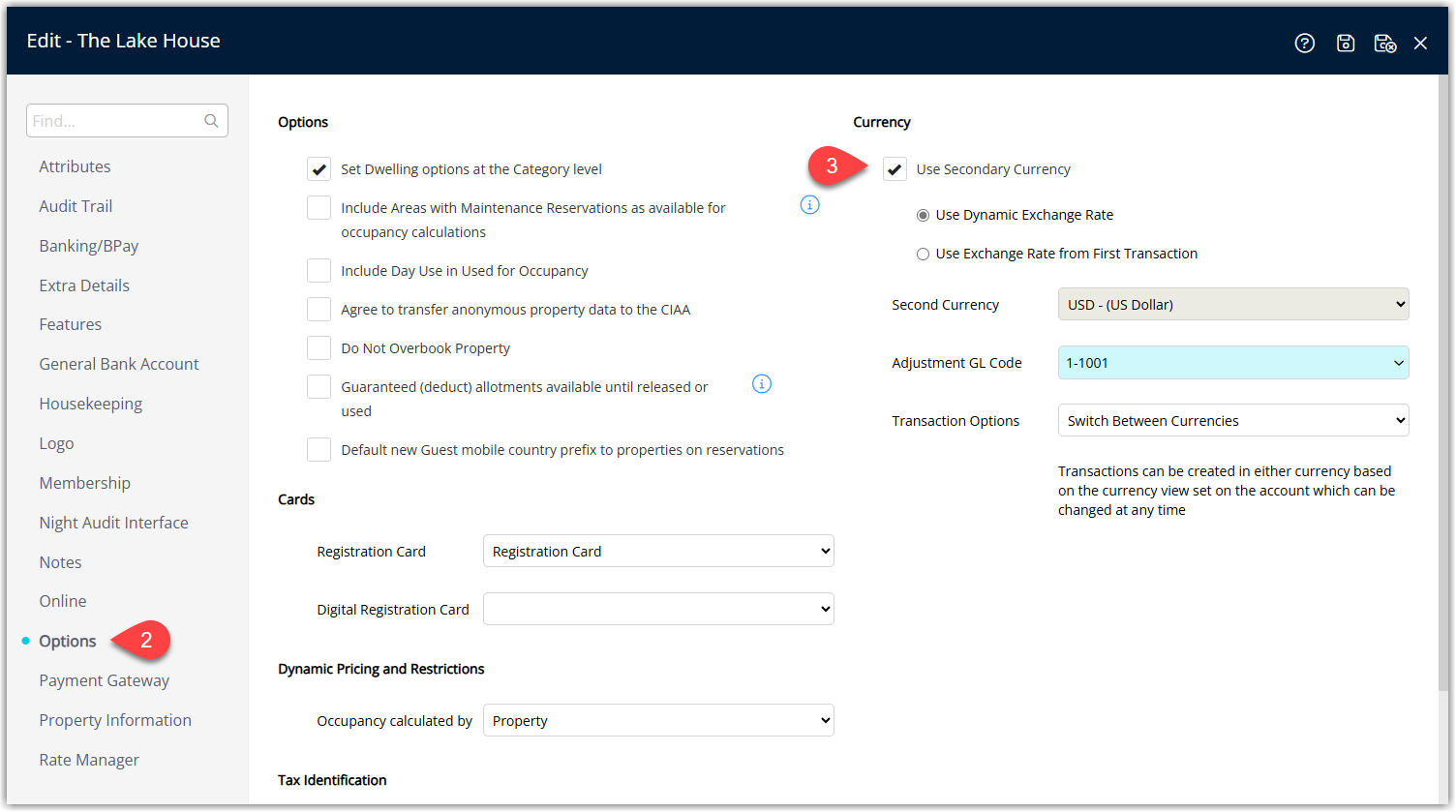Screen dimensions: 1456x812
Task: Open Features section
Action: coord(70,324)
